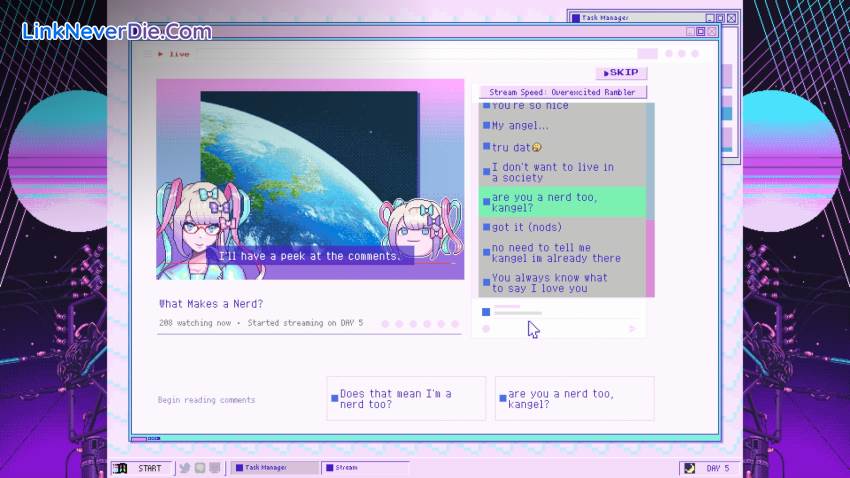The image size is (850, 478).
Task: Click the hamburger menu icon beside live
Action: pos(148,54)
